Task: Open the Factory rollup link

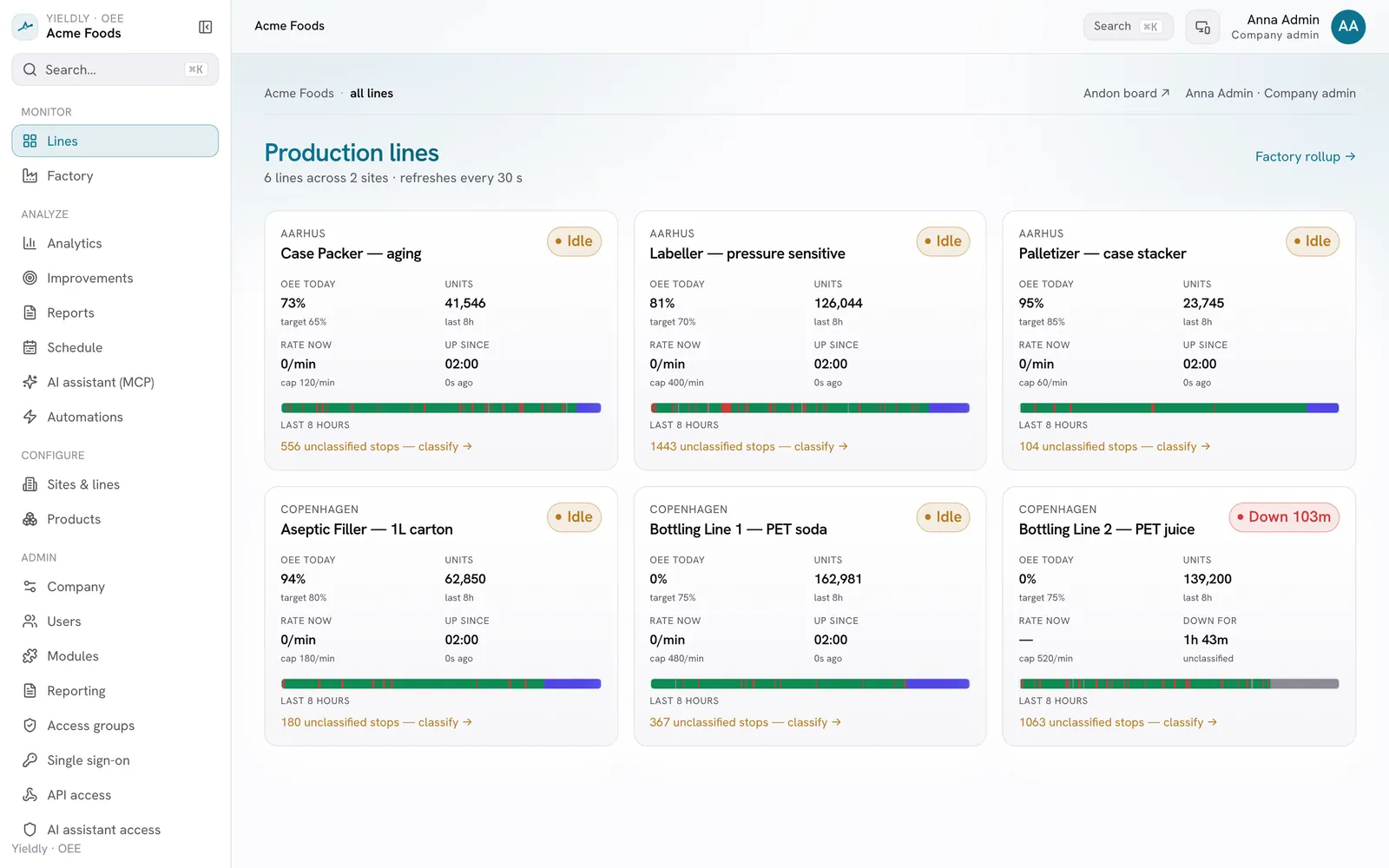Action: pyautogui.click(x=1305, y=156)
